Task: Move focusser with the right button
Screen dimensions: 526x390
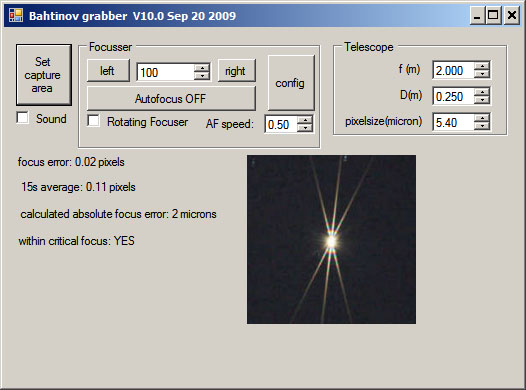Action: [x=236, y=70]
